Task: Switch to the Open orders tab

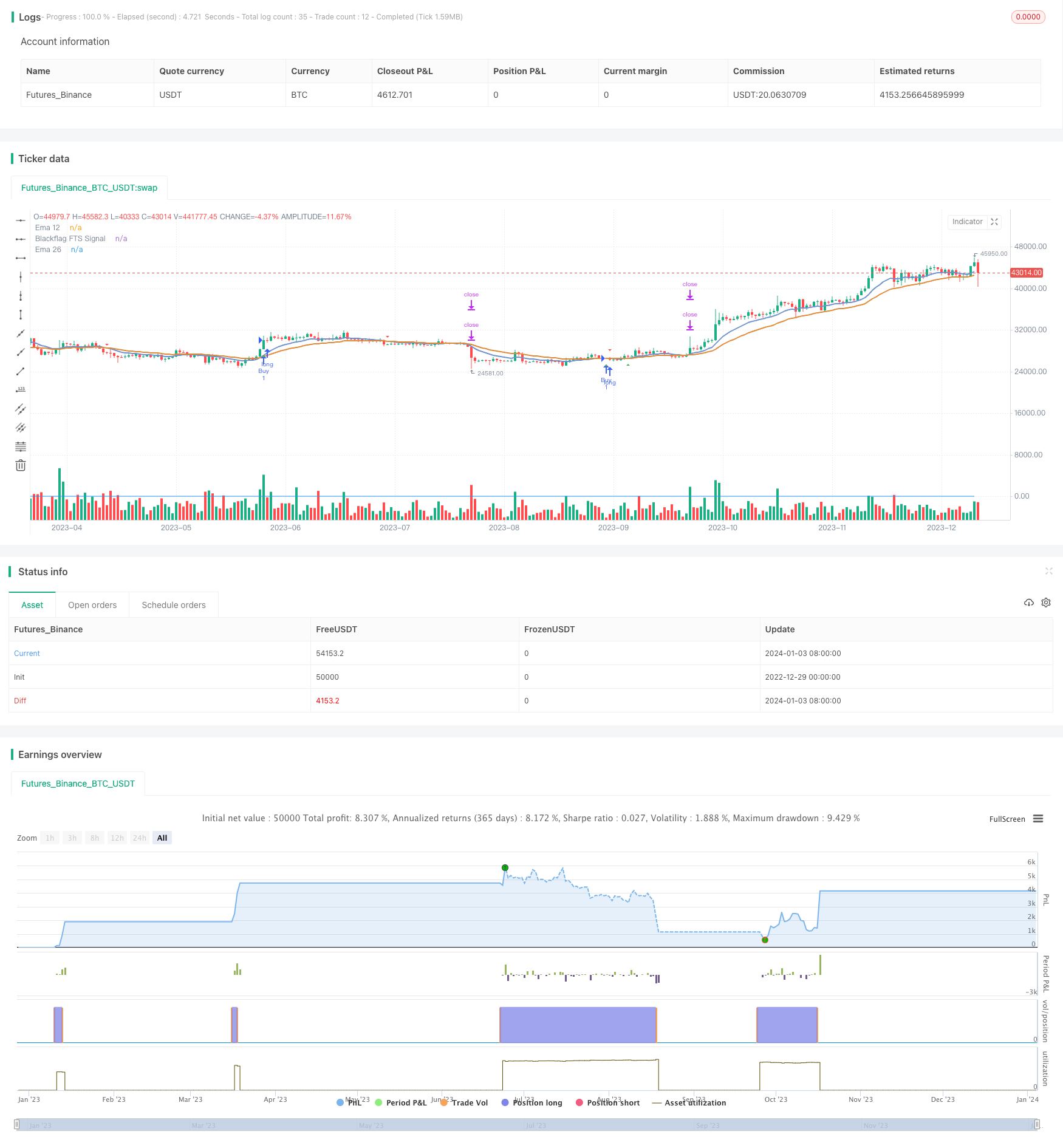Action: 92,605
